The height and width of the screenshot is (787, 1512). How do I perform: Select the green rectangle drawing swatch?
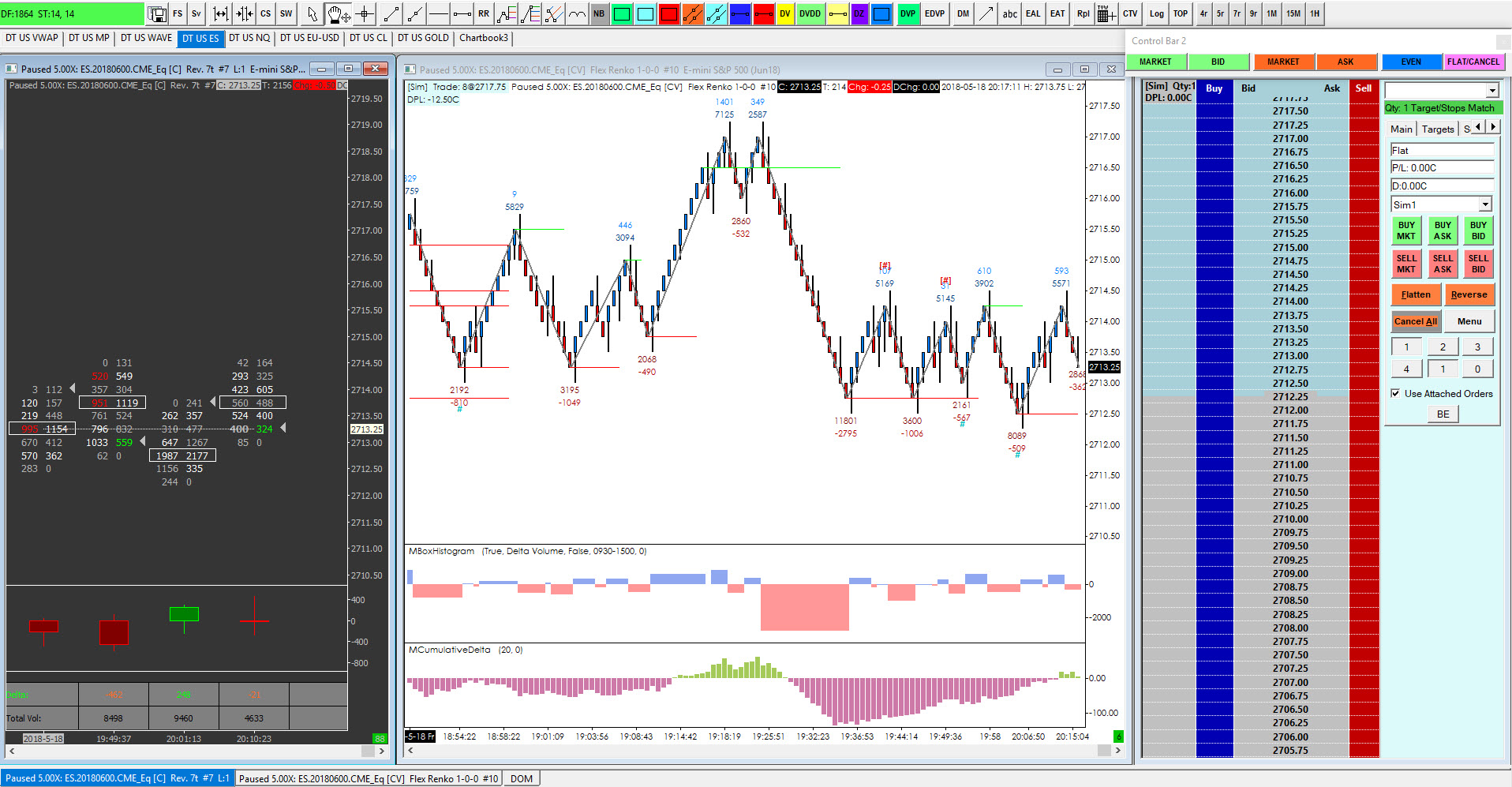pyautogui.click(x=623, y=13)
